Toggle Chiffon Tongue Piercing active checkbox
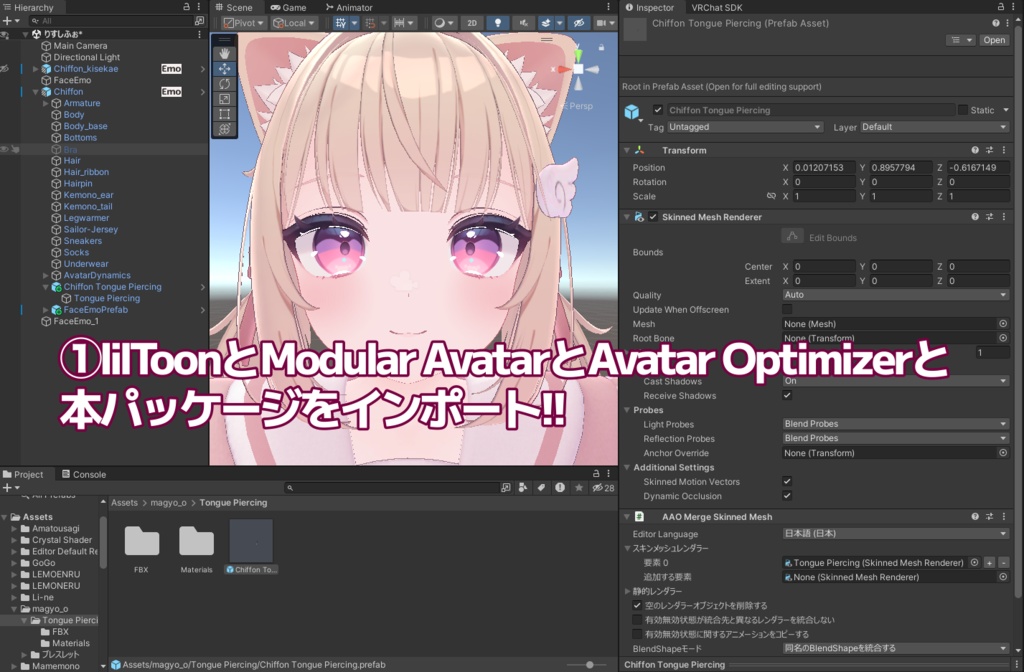The height and width of the screenshot is (672, 1024). 658,110
